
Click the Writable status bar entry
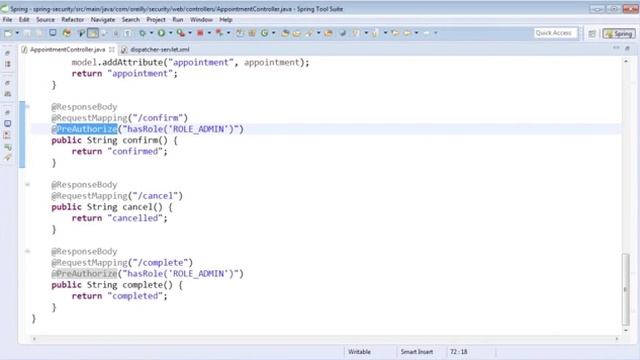[x=359, y=352]
